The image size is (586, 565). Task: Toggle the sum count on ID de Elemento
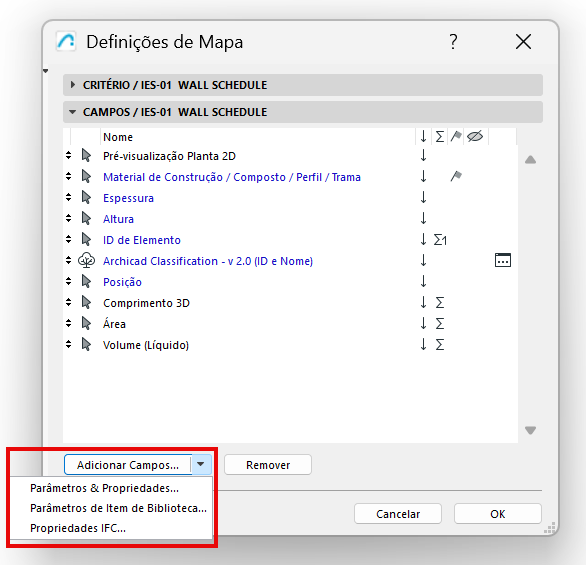[x=440, y=240]
